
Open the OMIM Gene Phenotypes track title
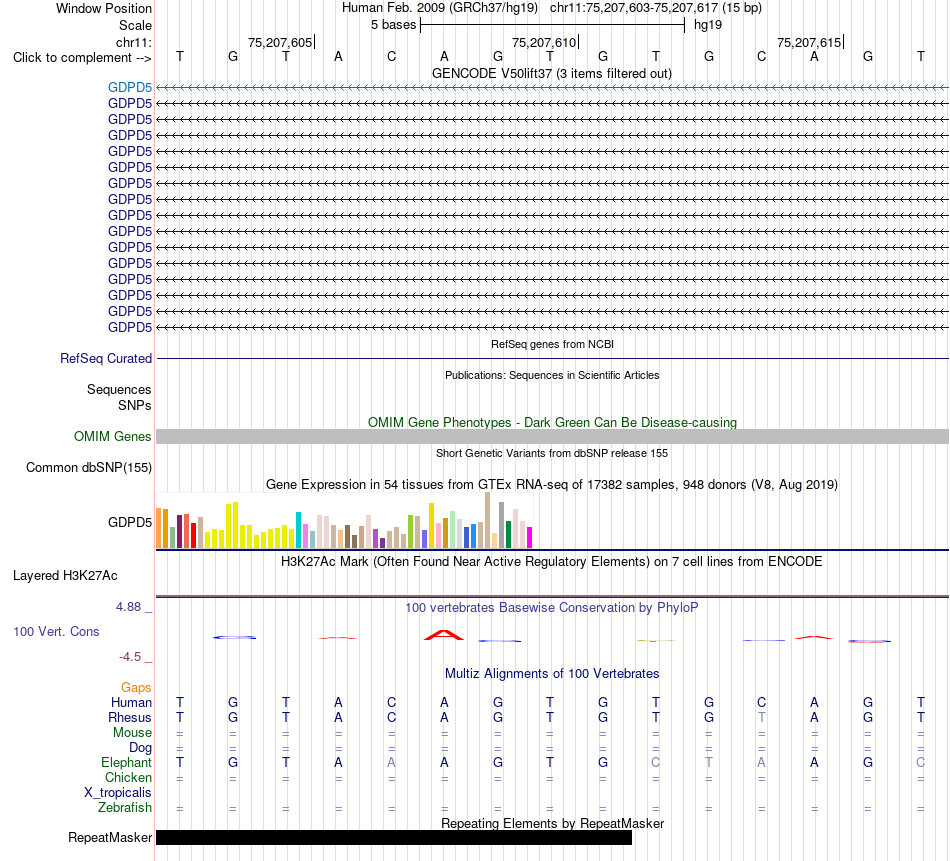point(552,422)
